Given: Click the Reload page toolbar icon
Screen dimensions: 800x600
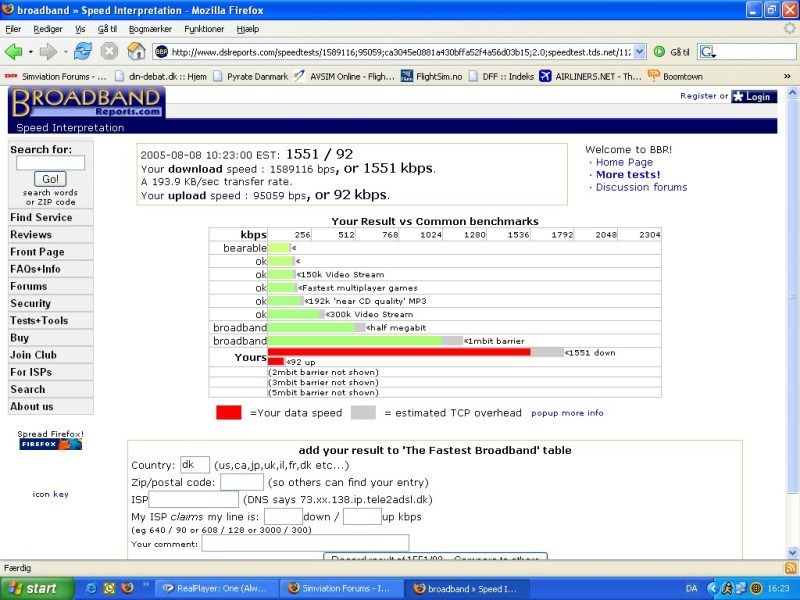Looking at the screenshot, I should [x=82, y=51].
